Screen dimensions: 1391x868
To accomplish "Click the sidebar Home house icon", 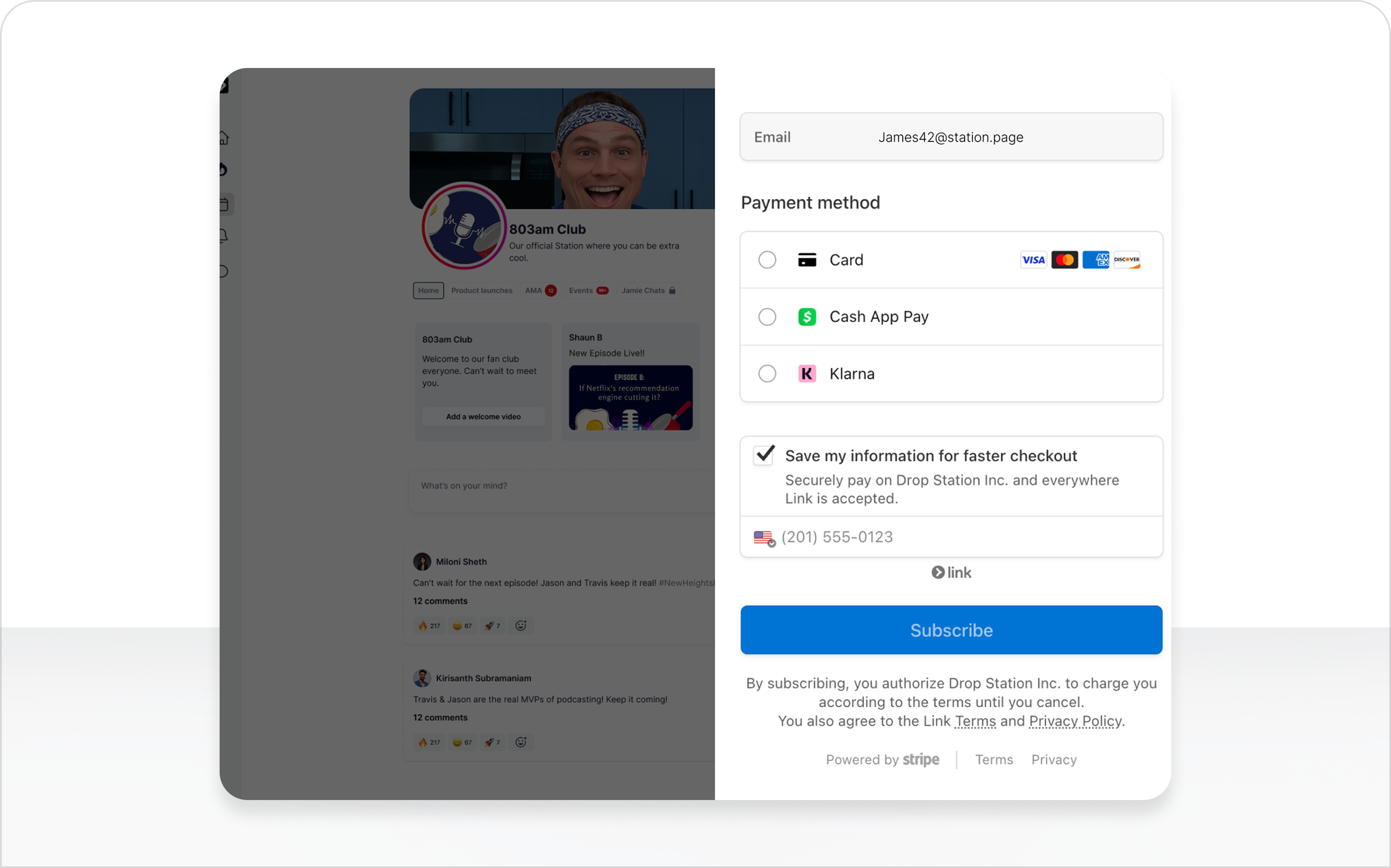I will [224, 138].
